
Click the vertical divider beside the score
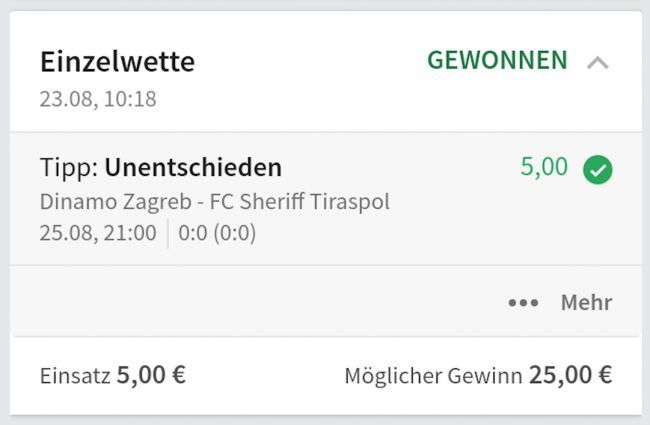coord(168,234)
